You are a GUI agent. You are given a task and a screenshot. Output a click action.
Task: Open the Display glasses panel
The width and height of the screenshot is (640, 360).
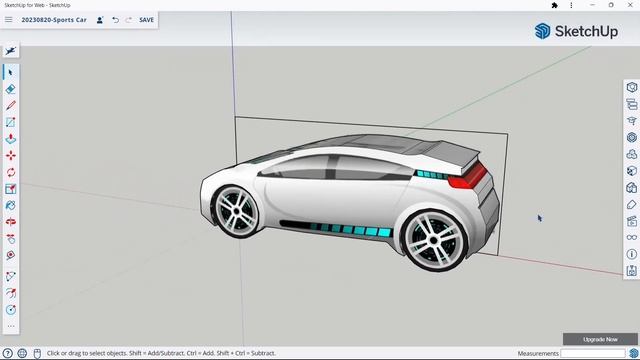631,238
